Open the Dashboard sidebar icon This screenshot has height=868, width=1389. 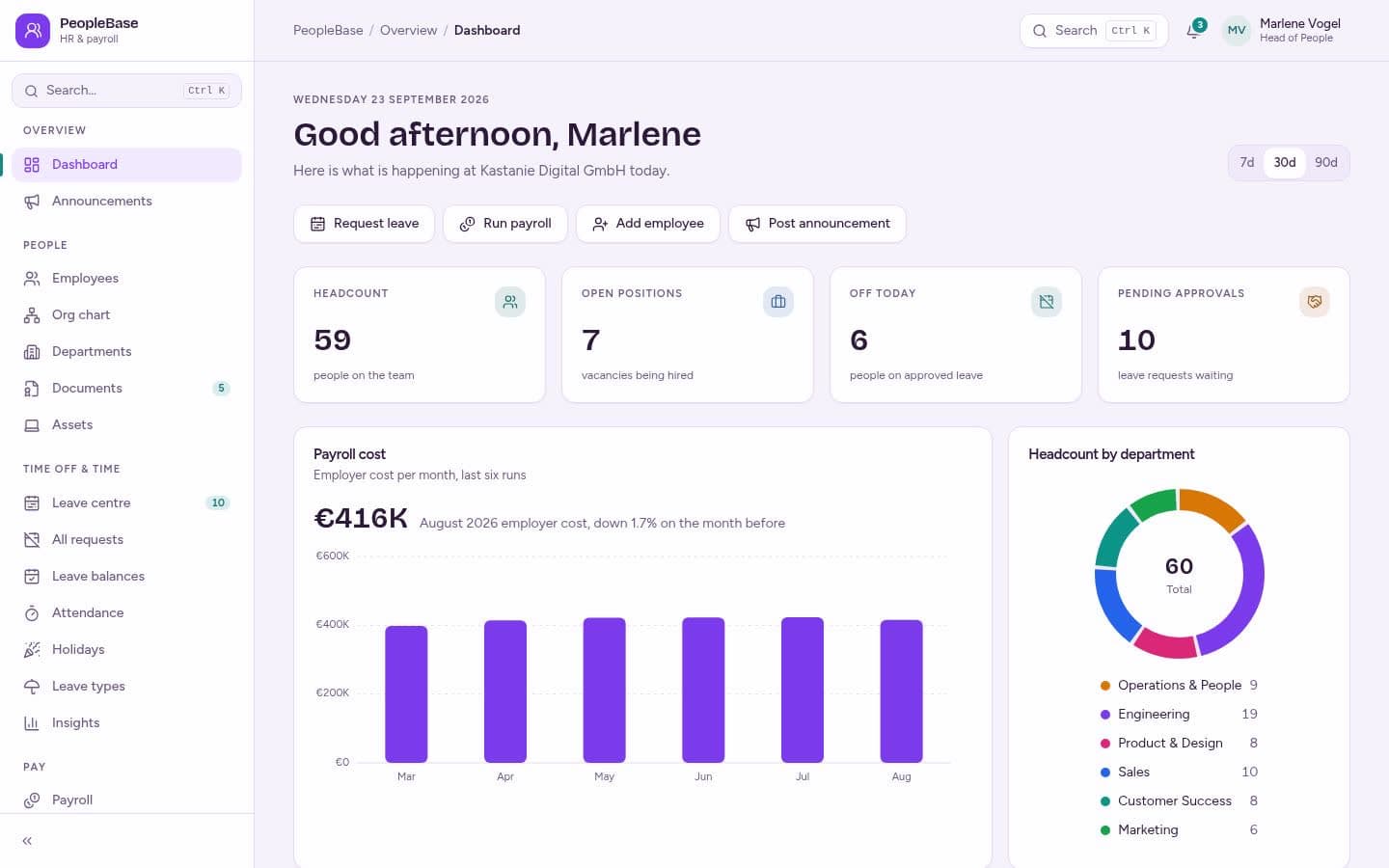(x=32, y=164)
